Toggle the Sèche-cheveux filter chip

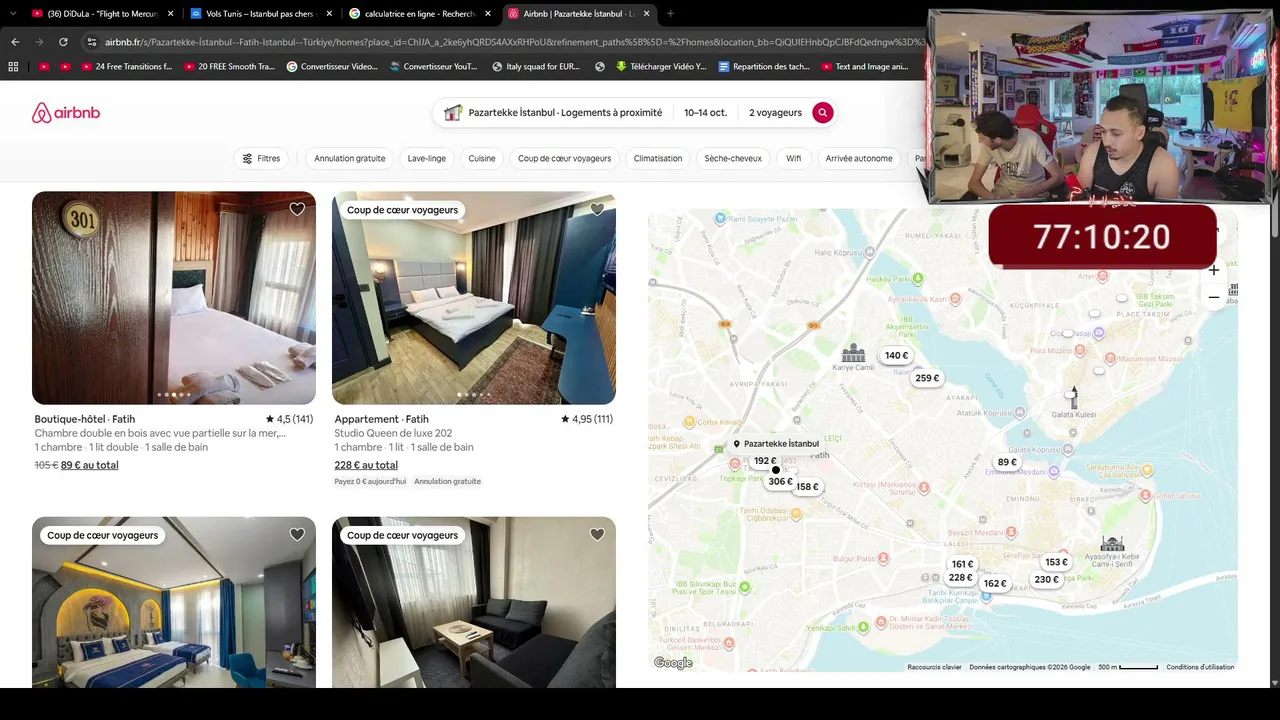(x=733, y=158)
